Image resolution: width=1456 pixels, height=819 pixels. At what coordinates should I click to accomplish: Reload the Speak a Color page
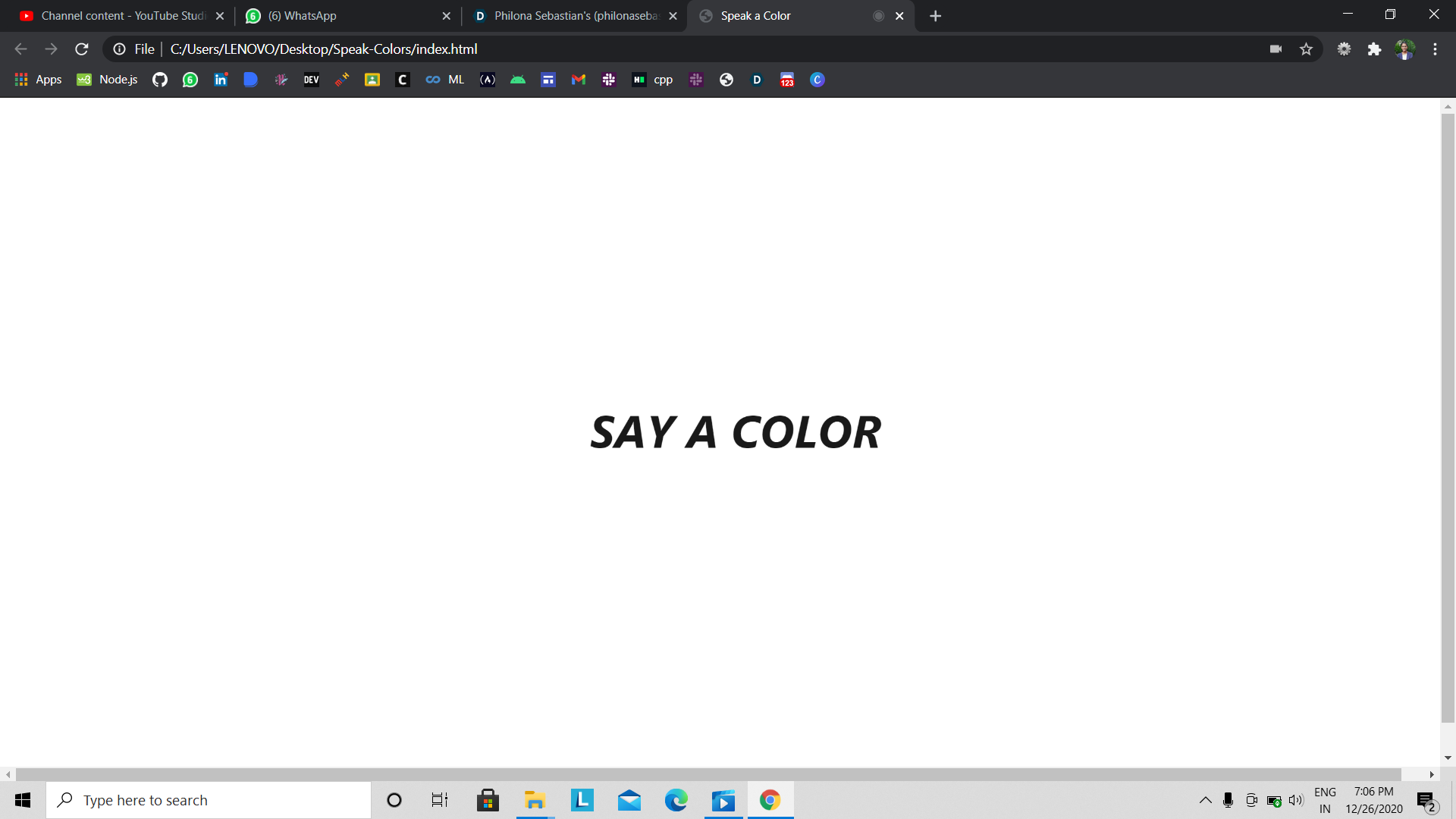(x=82, y=49)
